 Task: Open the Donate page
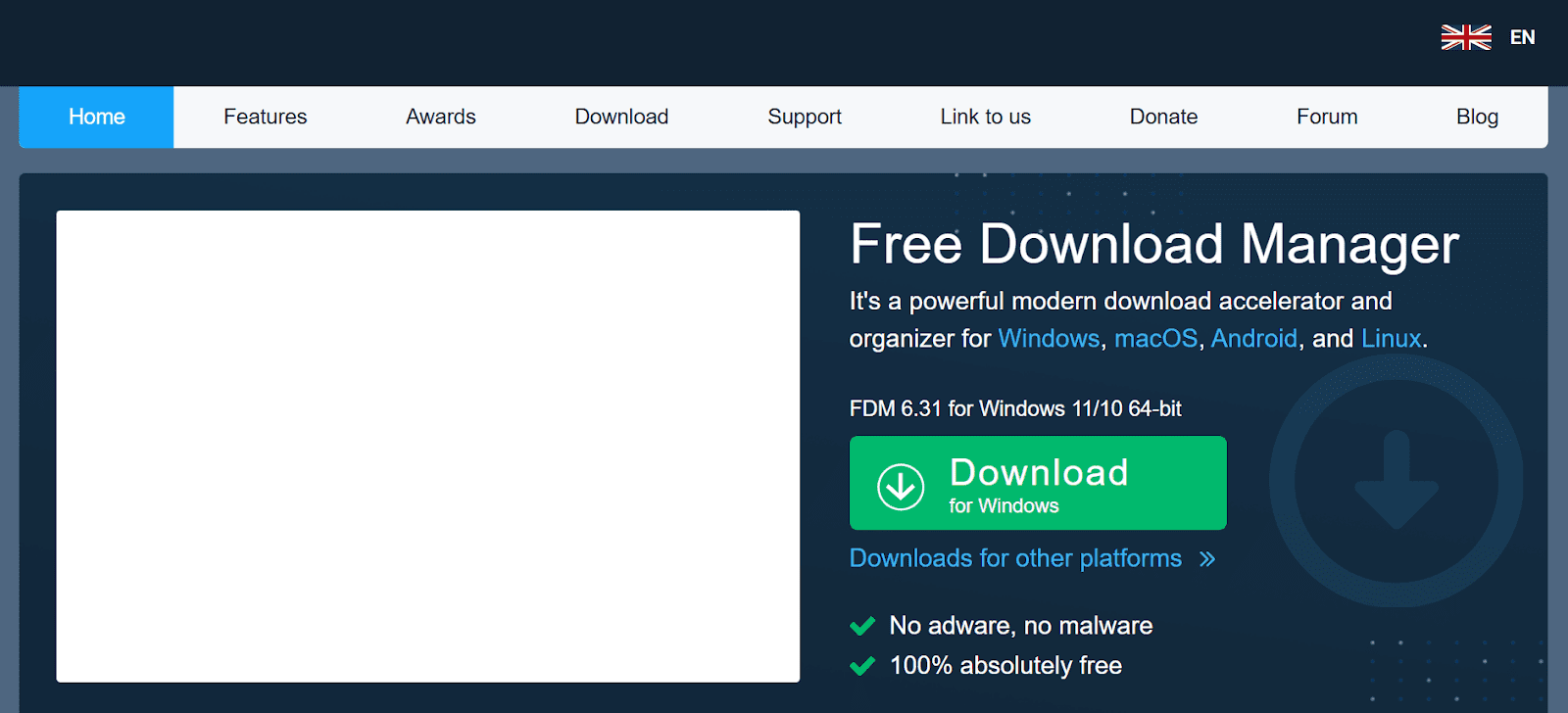click(x=1163, y=117)
